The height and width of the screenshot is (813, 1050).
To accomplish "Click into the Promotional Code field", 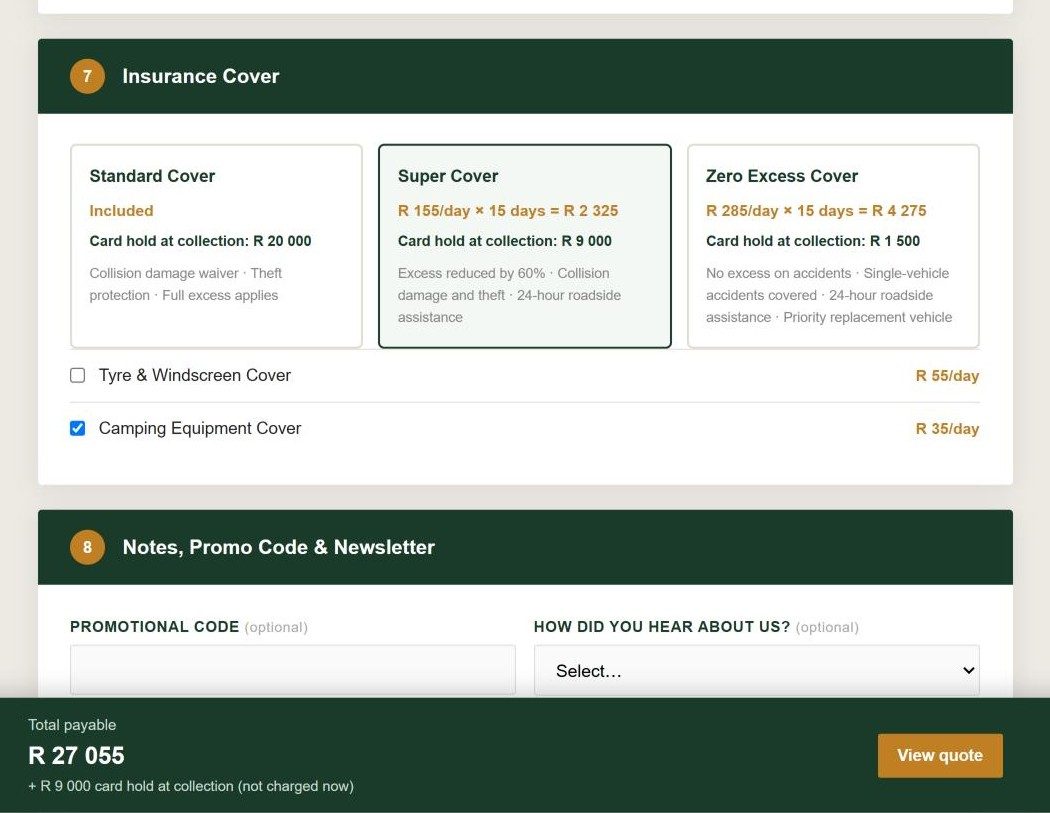I will tap(293, 670).
